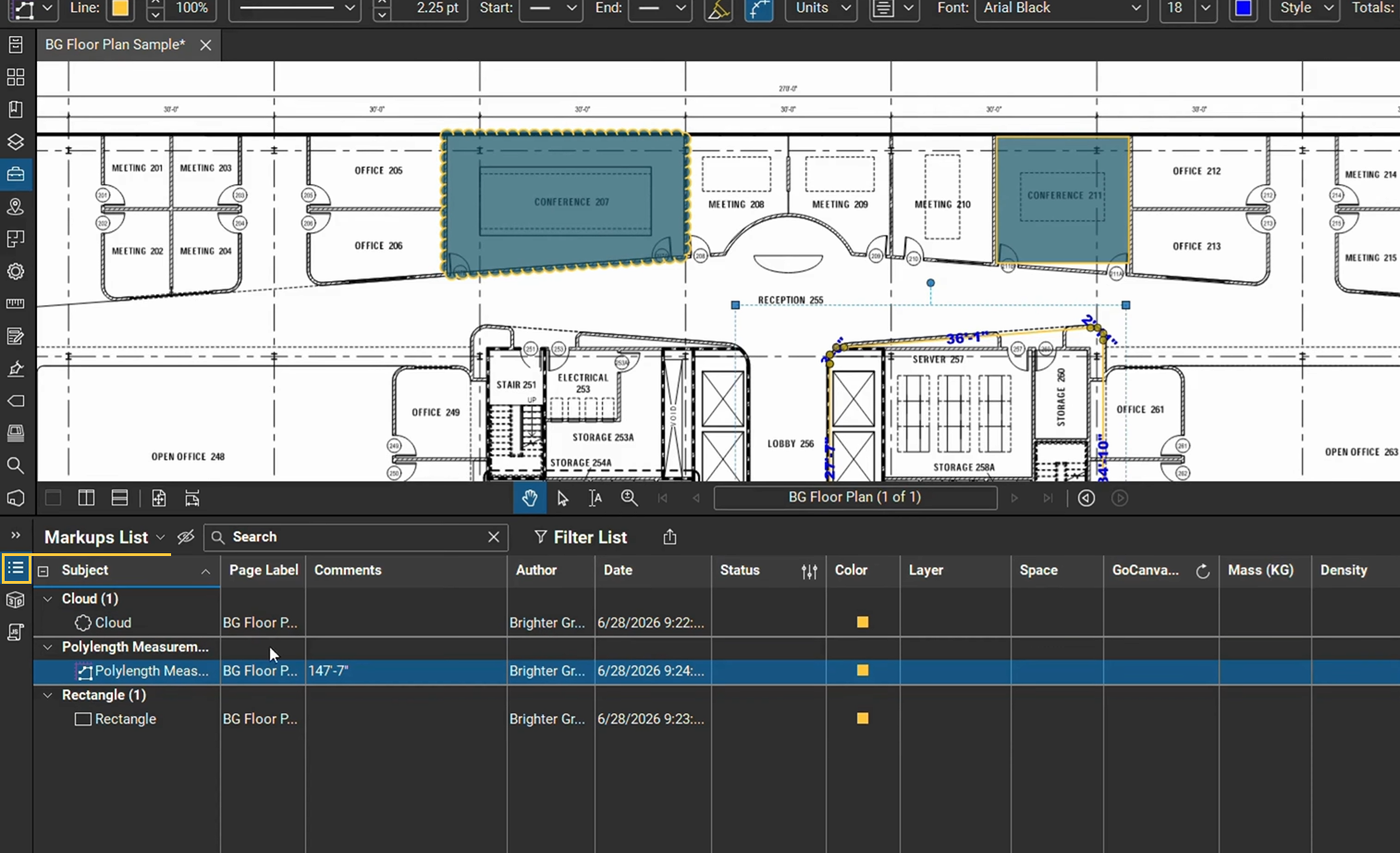Collapse the Rectangle (1) group
This screenshot has width=1400, height=853.
tap(48, 695)
